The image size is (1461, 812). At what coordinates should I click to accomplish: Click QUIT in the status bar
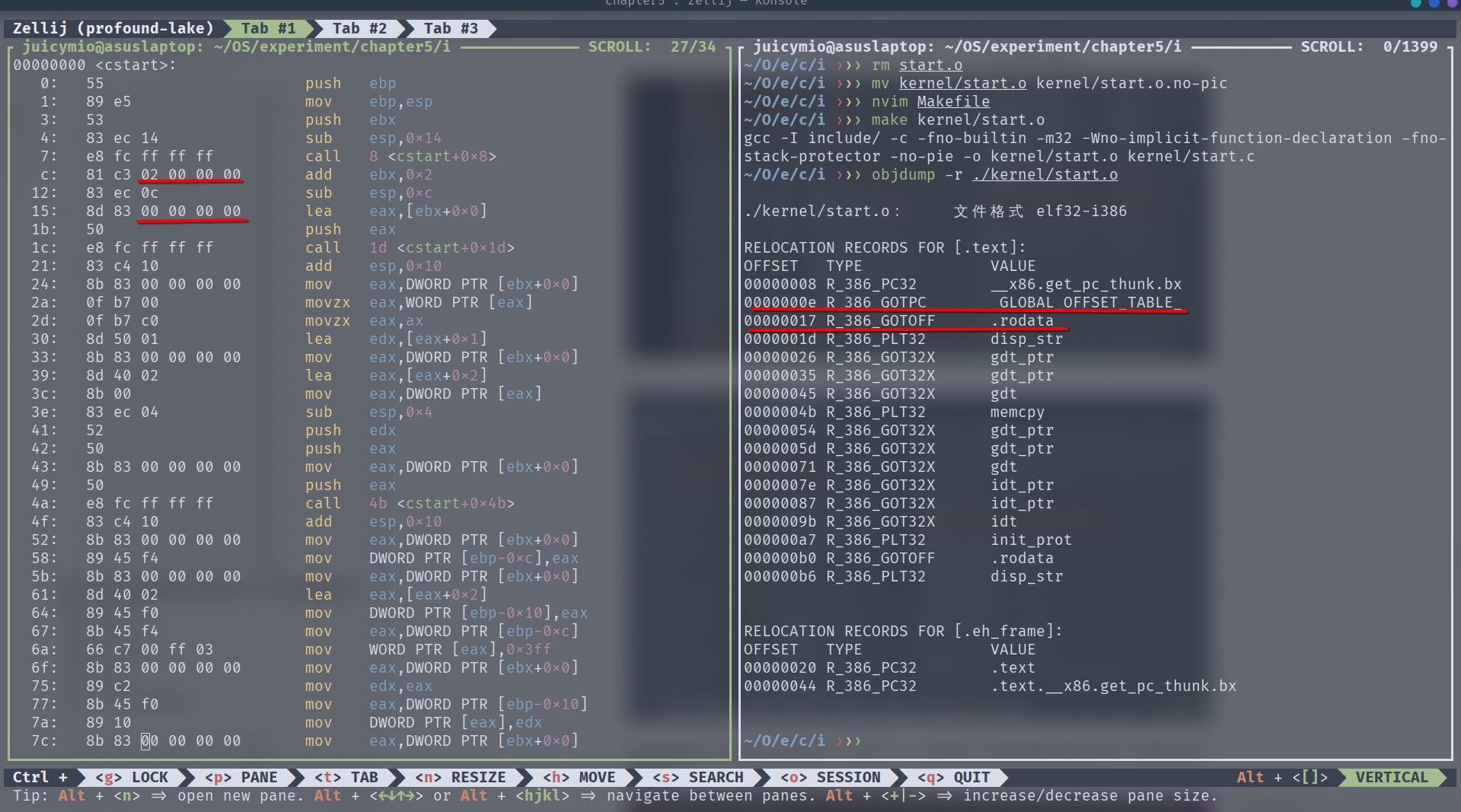click(x=953, y=777)
